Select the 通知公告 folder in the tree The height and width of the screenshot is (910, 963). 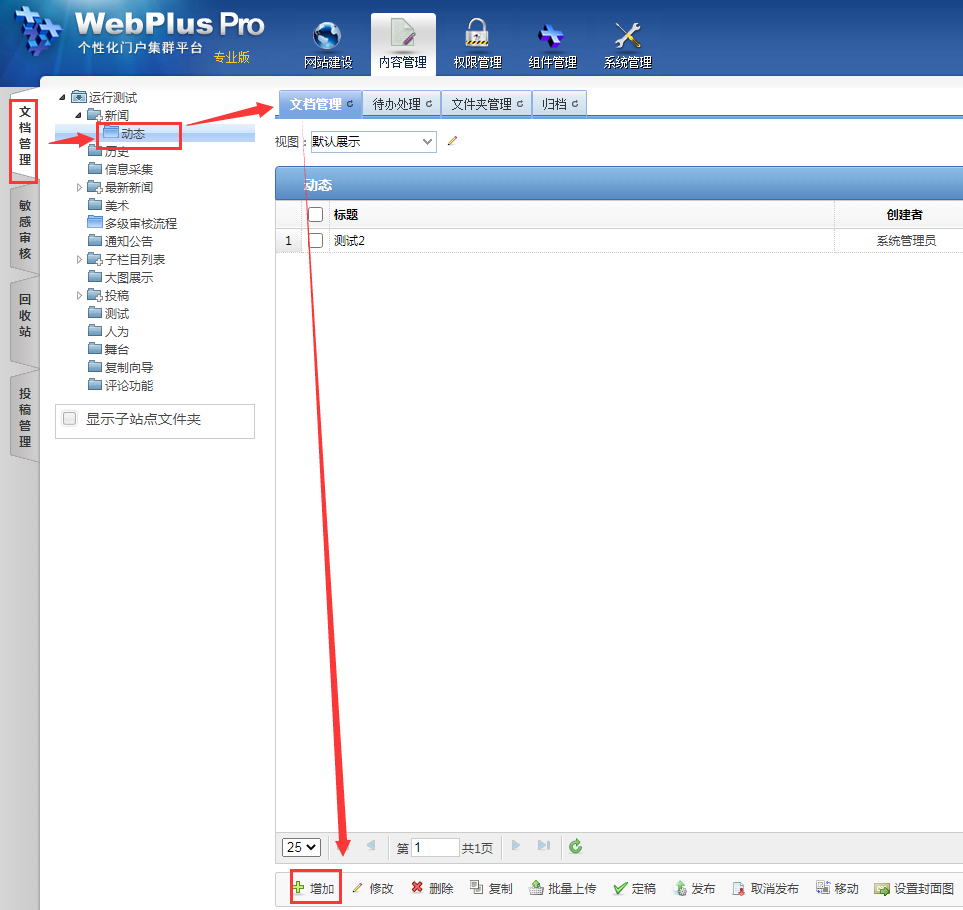tap(128, 241)
